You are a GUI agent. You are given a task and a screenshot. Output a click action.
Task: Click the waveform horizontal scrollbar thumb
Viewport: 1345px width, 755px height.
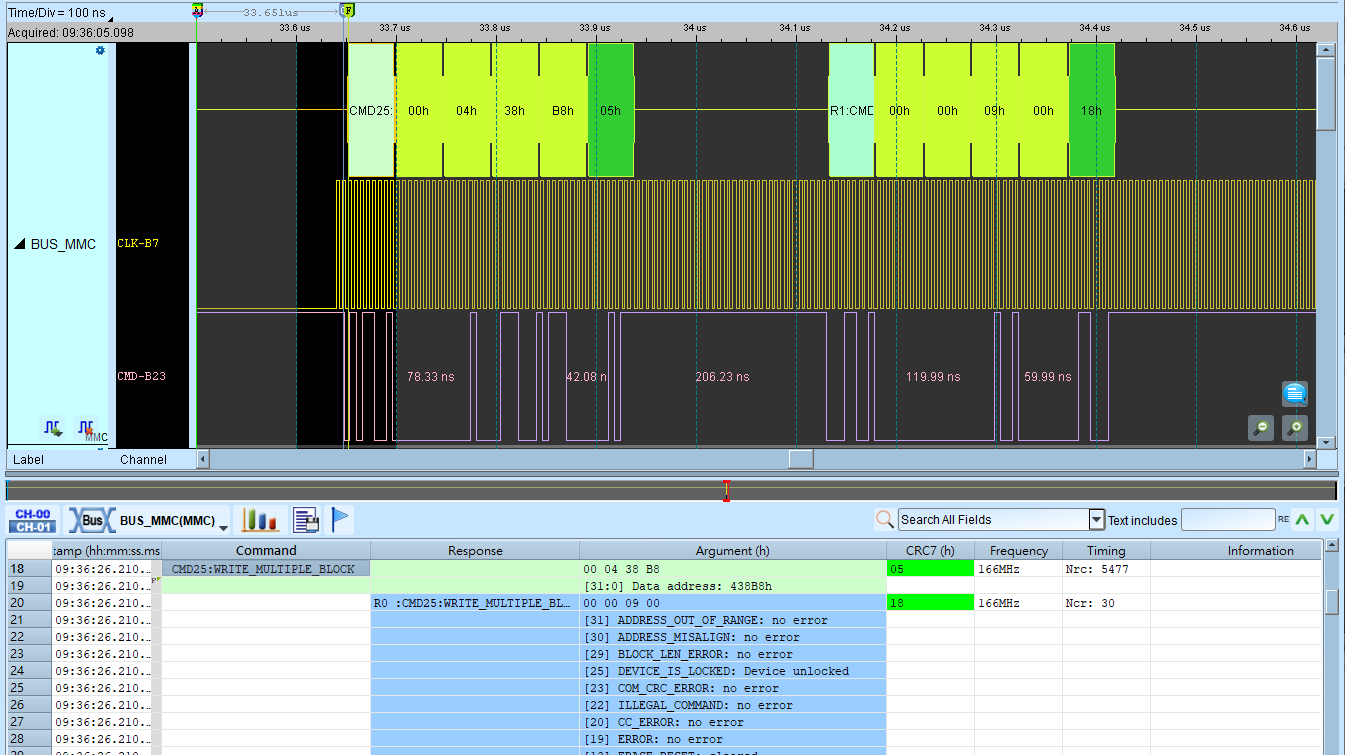click(801, 459)
